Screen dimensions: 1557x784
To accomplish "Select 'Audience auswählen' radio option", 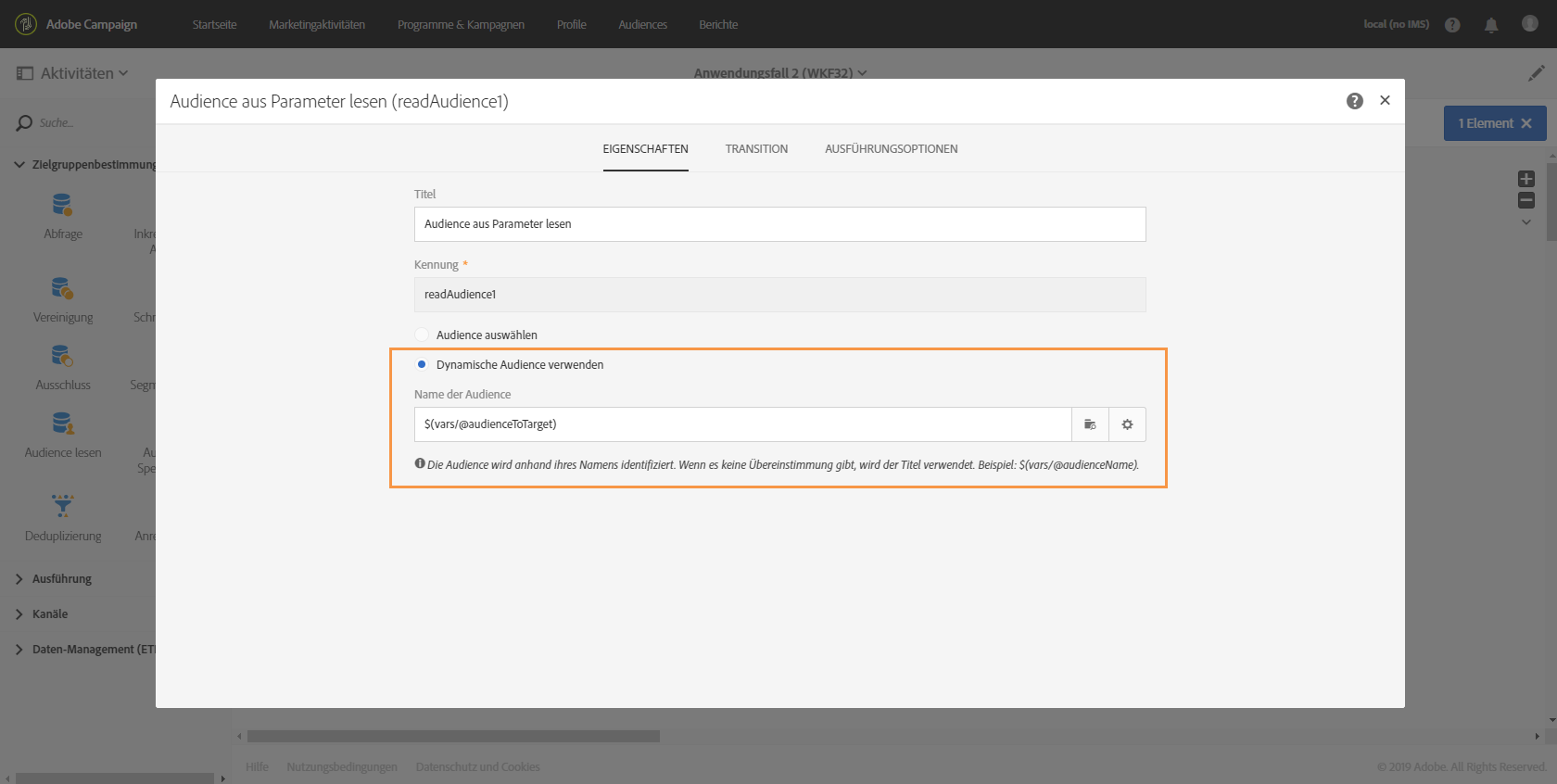I will coord(422,335).
